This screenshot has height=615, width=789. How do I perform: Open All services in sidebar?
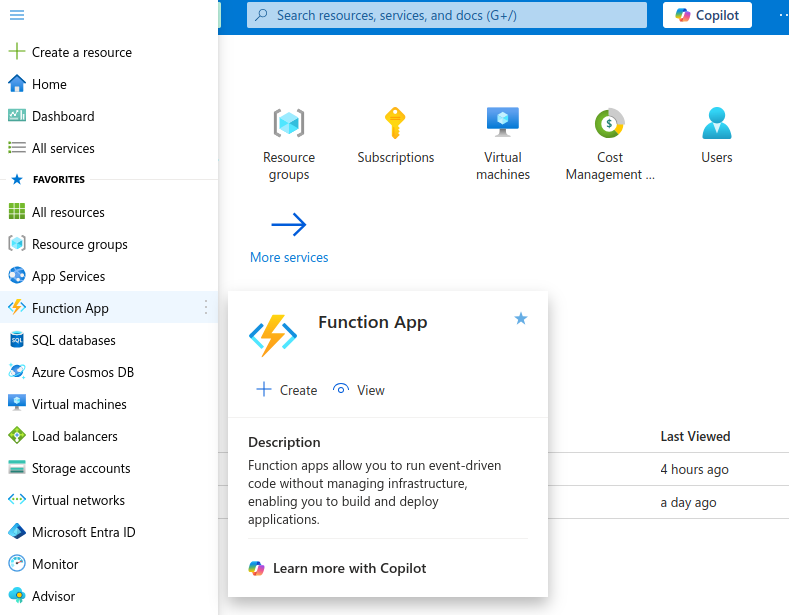(63, 148)
